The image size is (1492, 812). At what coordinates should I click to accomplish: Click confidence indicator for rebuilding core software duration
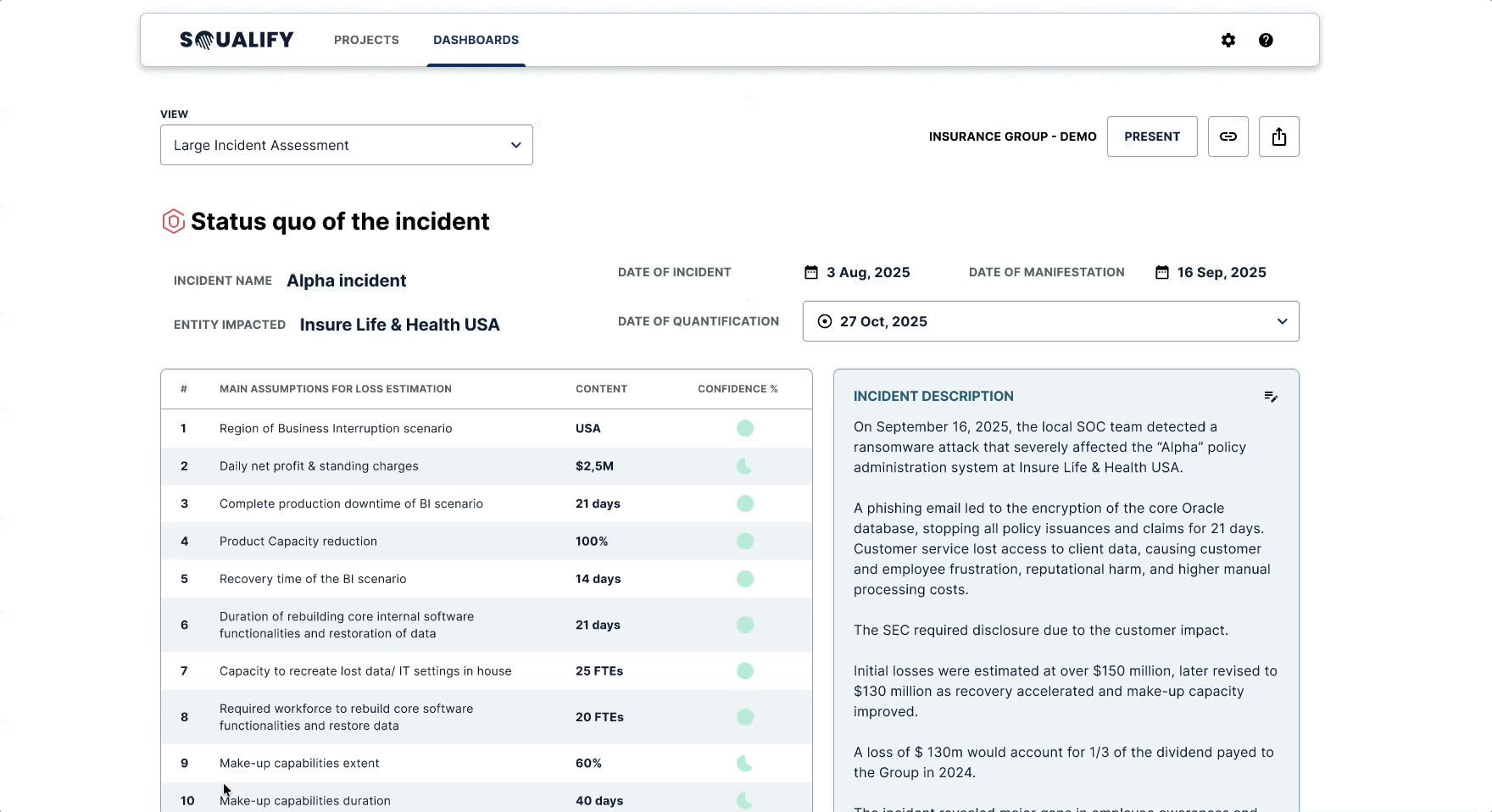coord(745,625)
